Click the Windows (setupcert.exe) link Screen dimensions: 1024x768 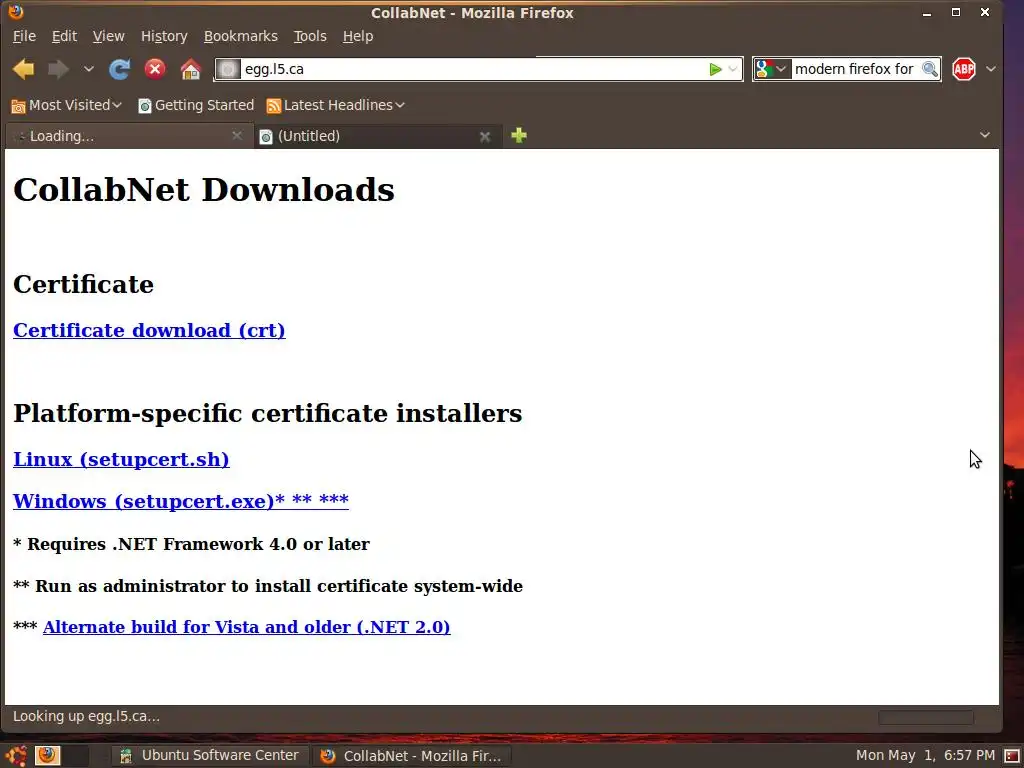(x=181, y=501)
